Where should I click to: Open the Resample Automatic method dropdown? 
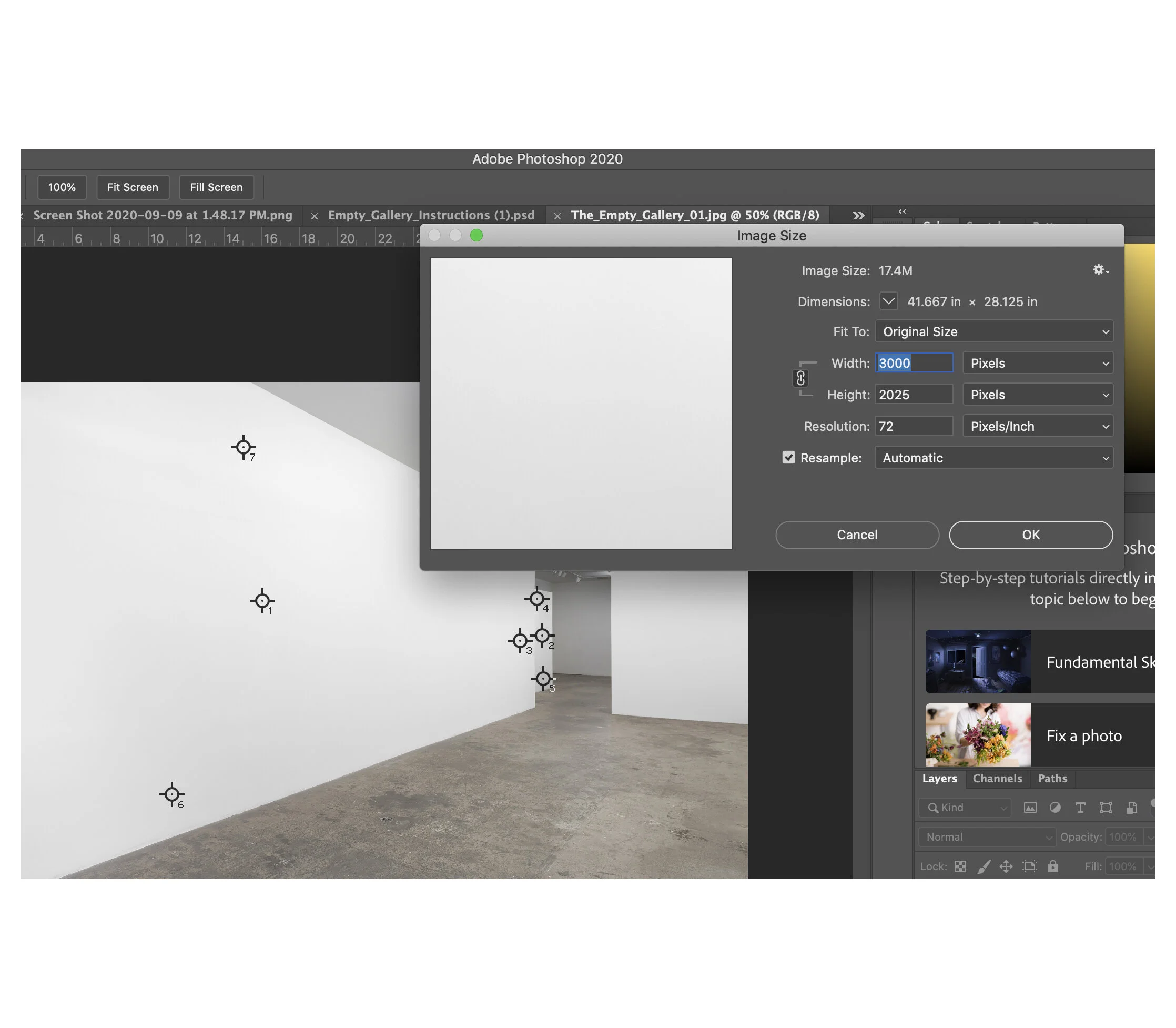click(994, 458)
